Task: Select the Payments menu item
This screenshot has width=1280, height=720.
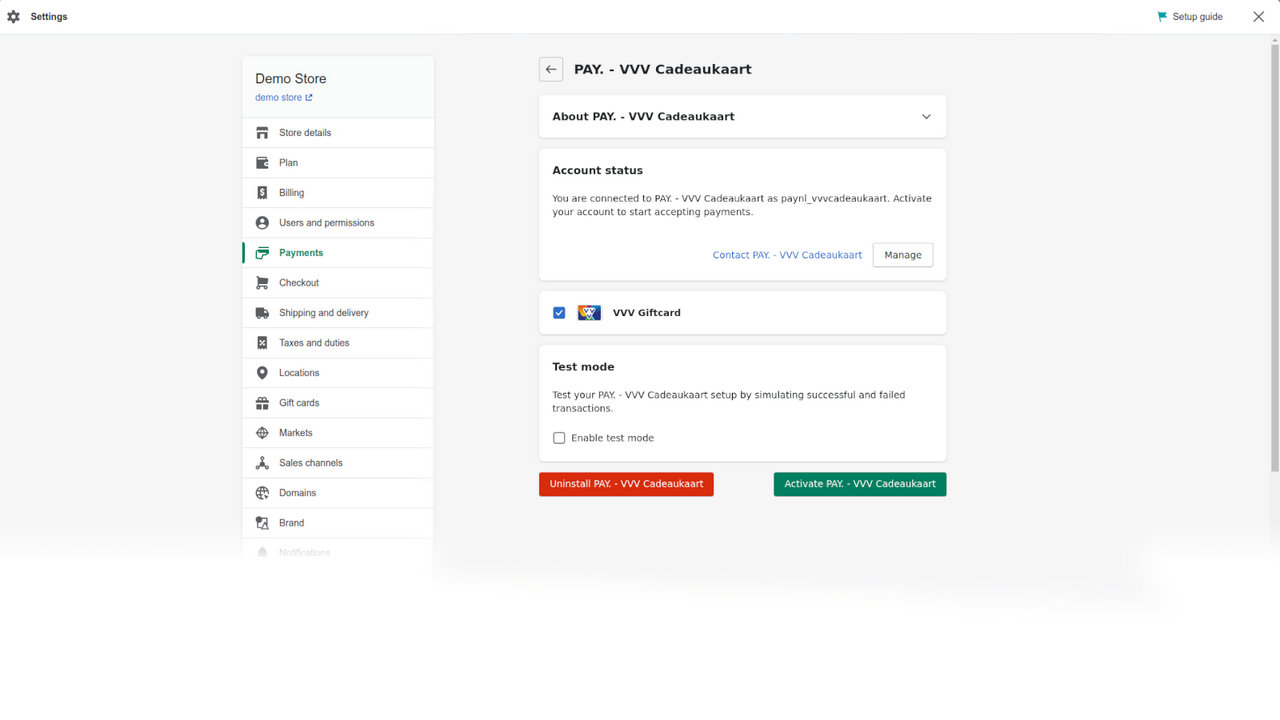Action: pos(338,253)
